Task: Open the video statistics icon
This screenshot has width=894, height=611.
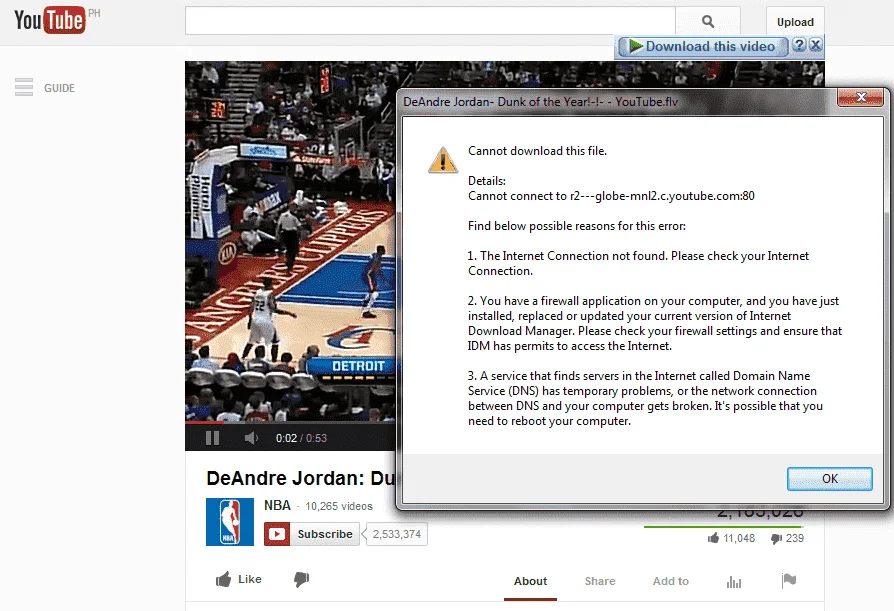Action: (734, 581)
